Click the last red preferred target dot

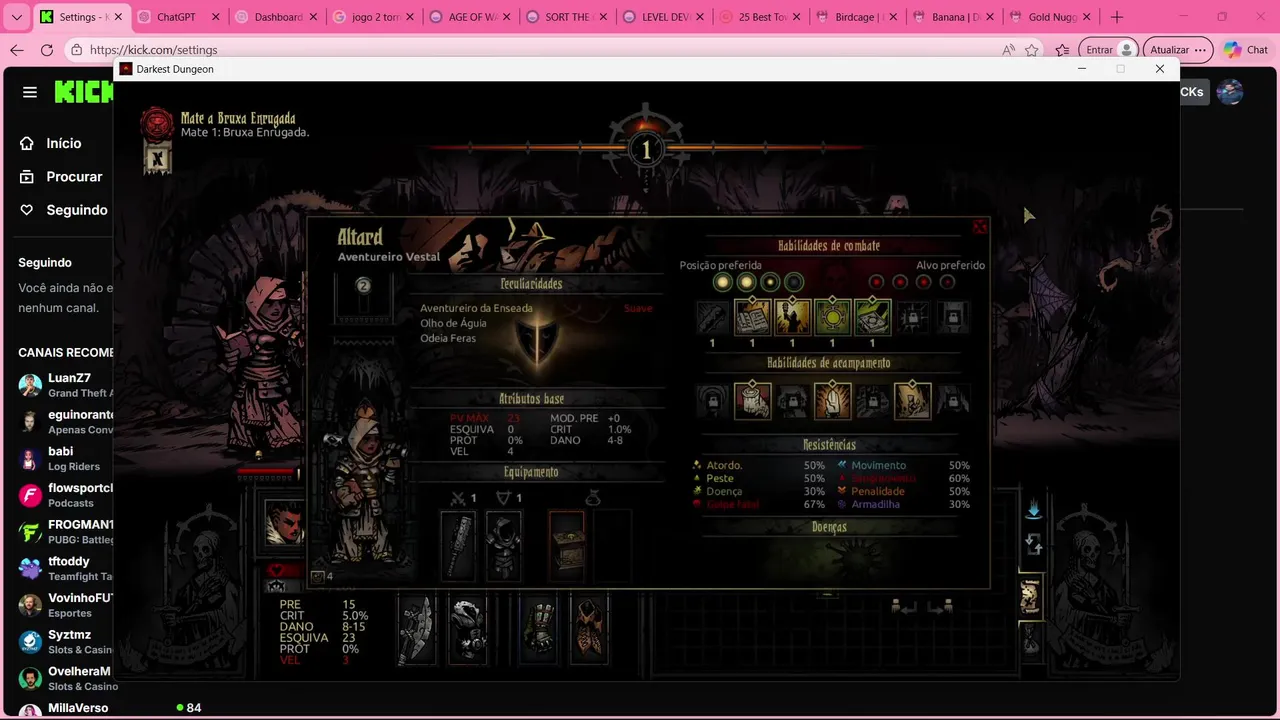pos(948,283)
